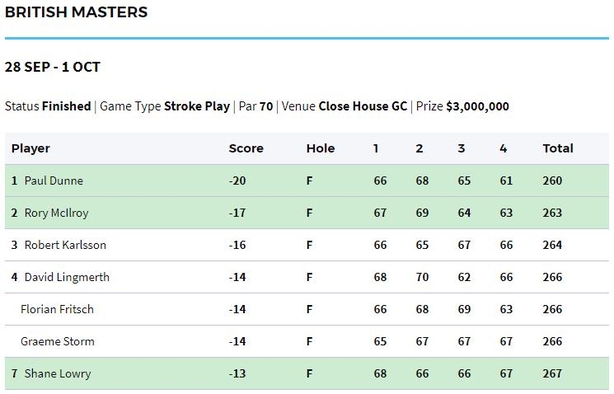The height and width of the screenshot is (394, 614).
Task: Click the Close House GC venue text
Action: [363, 106]
